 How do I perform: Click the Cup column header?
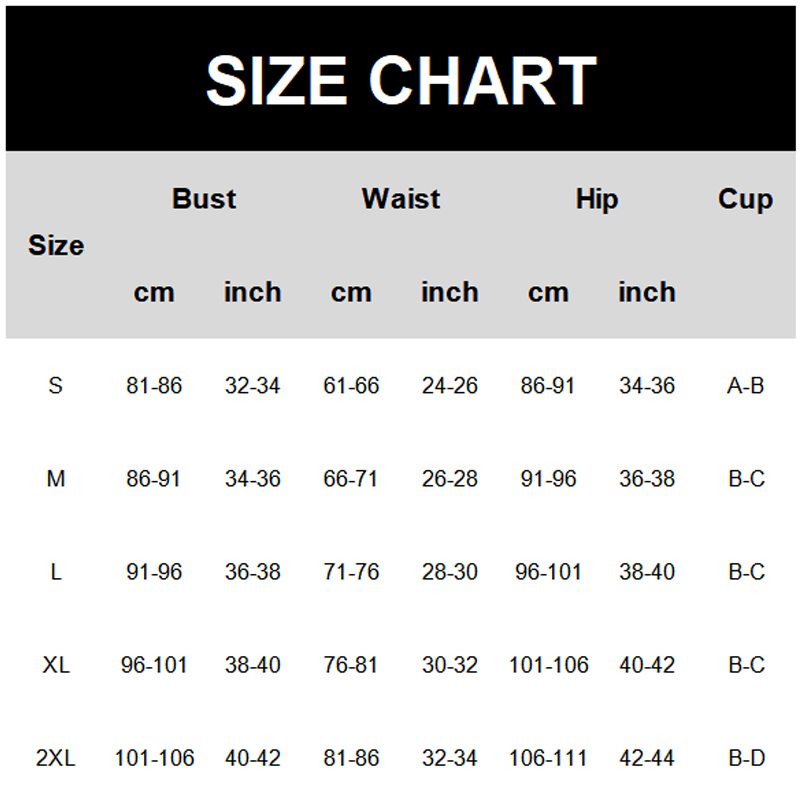tap(745, 199)
